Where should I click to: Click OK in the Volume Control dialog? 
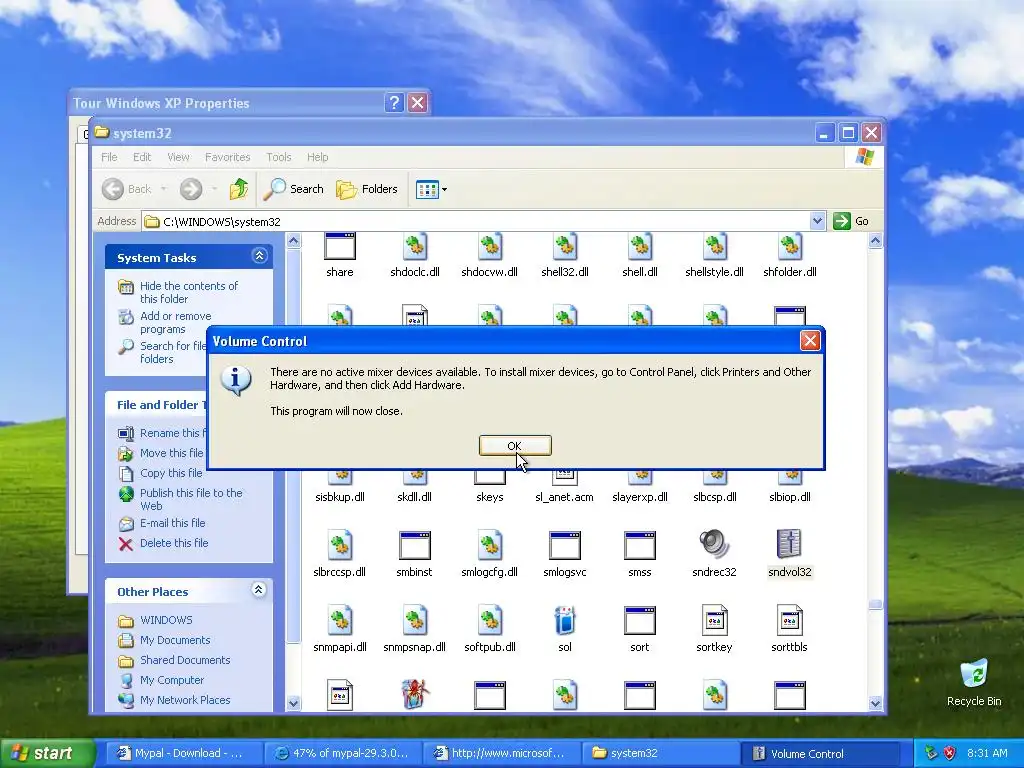tap(515, 445)
